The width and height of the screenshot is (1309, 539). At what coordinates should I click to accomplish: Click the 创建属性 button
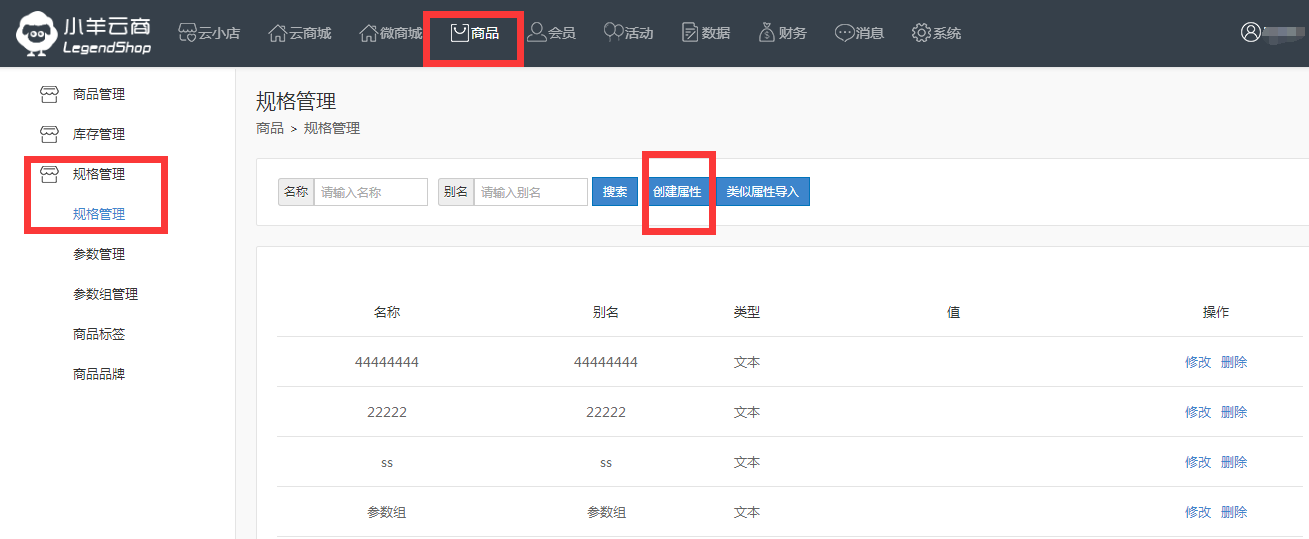(677, 192)
